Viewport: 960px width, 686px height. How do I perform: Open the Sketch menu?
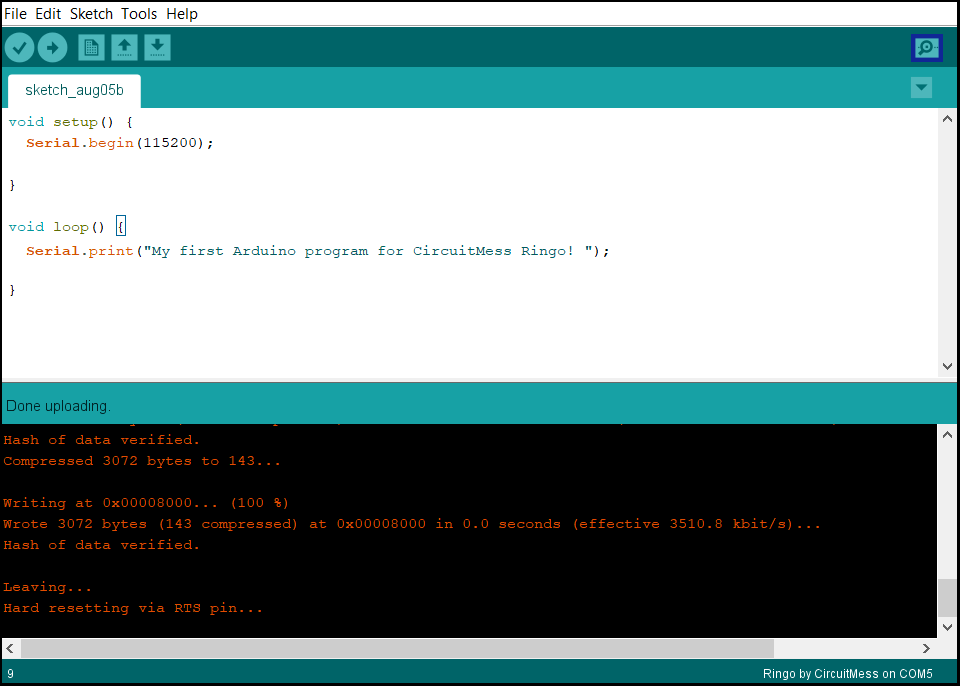point(91,13)
